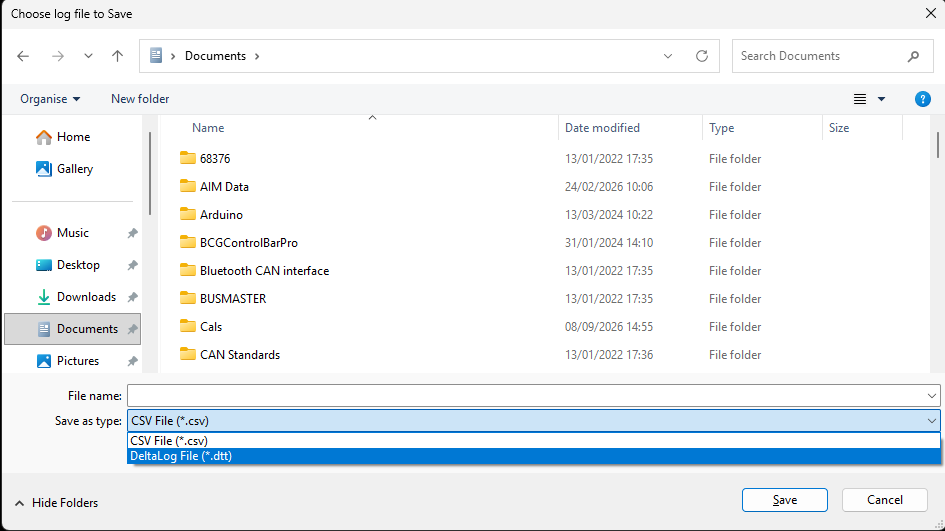The width and height of the screenshot is (945, 531).
Task: Open recent locations chevron
Action: (x=88, y=56)
